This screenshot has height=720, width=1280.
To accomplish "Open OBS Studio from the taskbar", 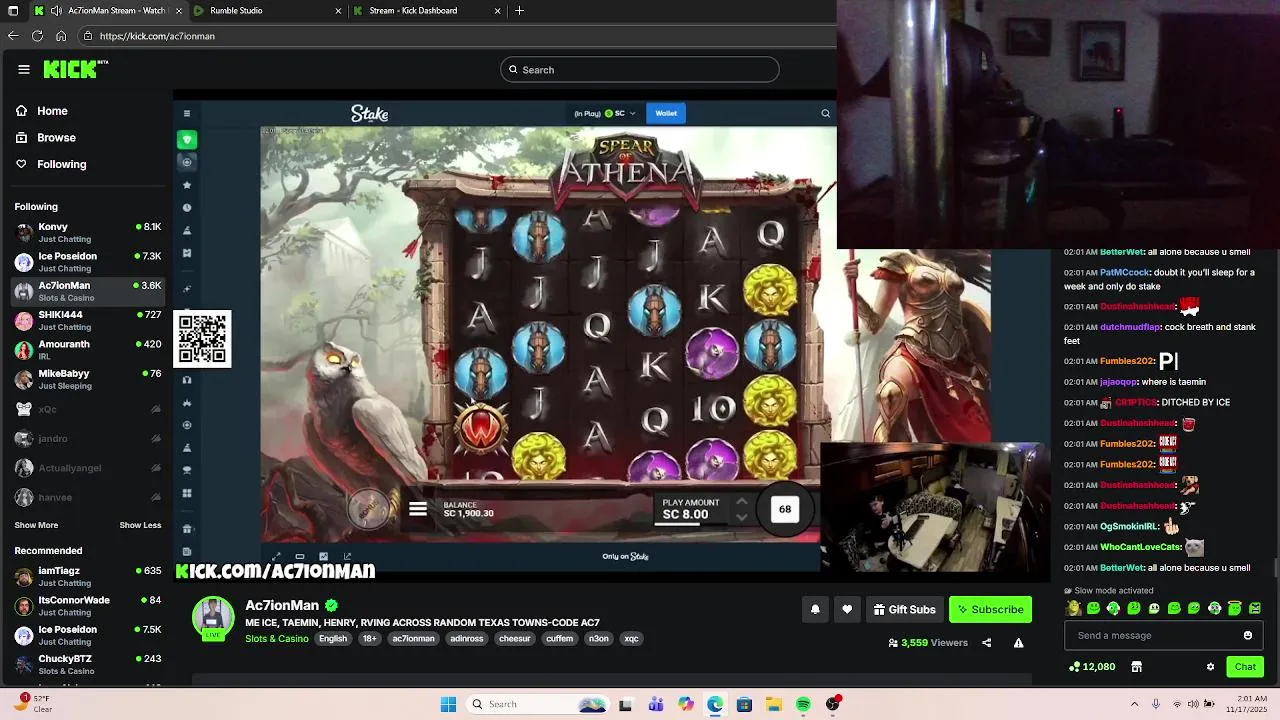I will [x=832, y=704].
